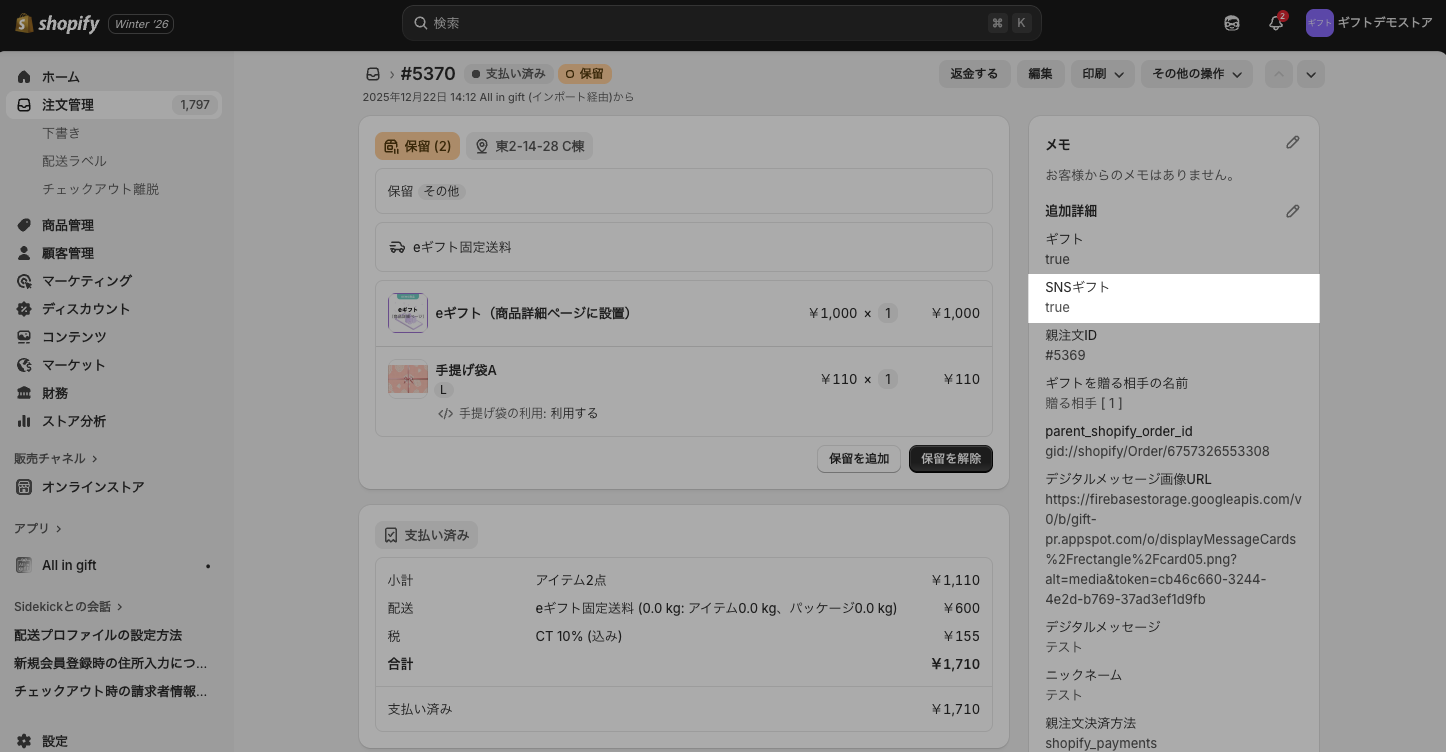Click the 保留を追加 button

[859, 459]
